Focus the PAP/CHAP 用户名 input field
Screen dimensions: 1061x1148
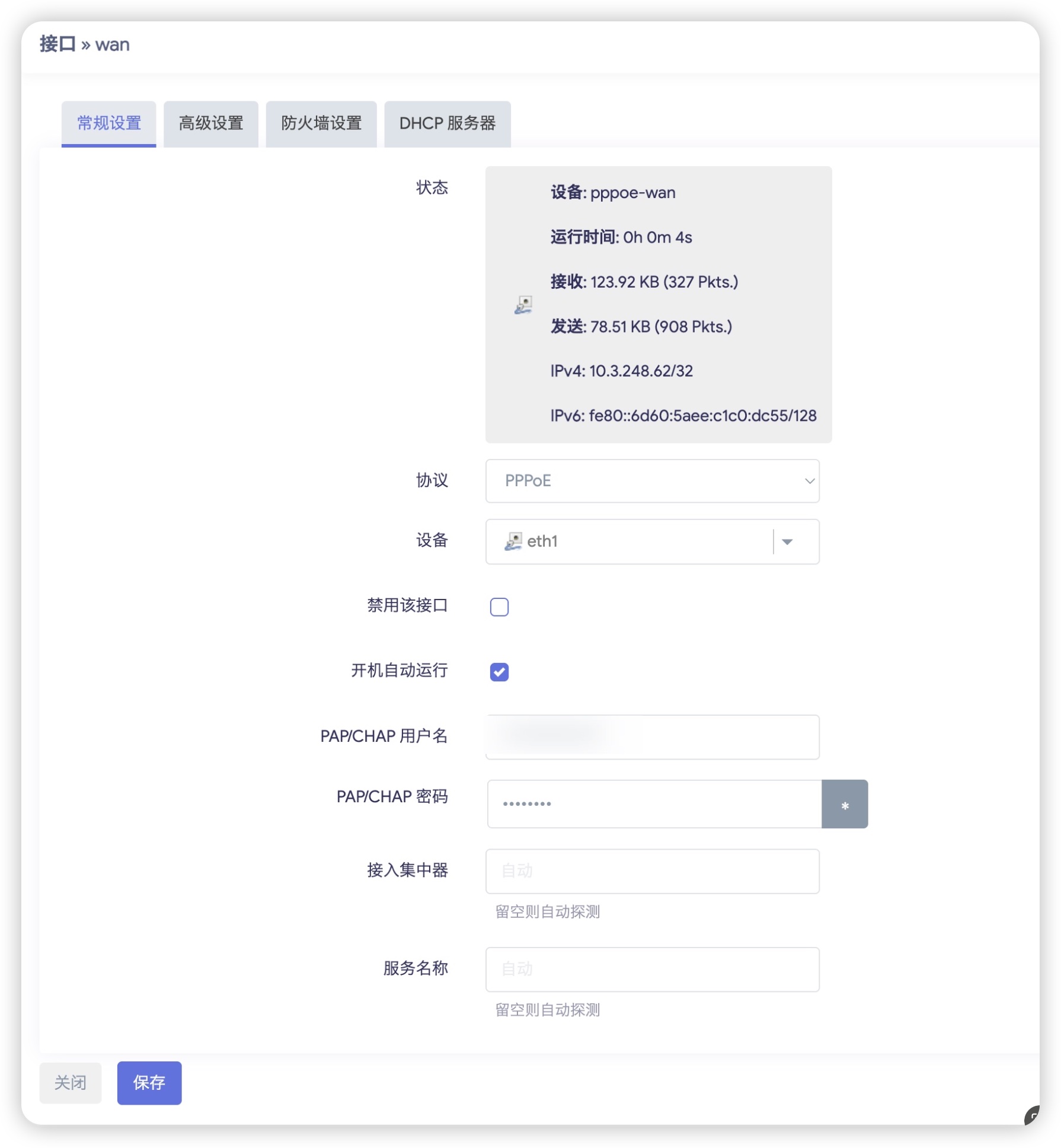pyautogui.click(x=652, y=737)
